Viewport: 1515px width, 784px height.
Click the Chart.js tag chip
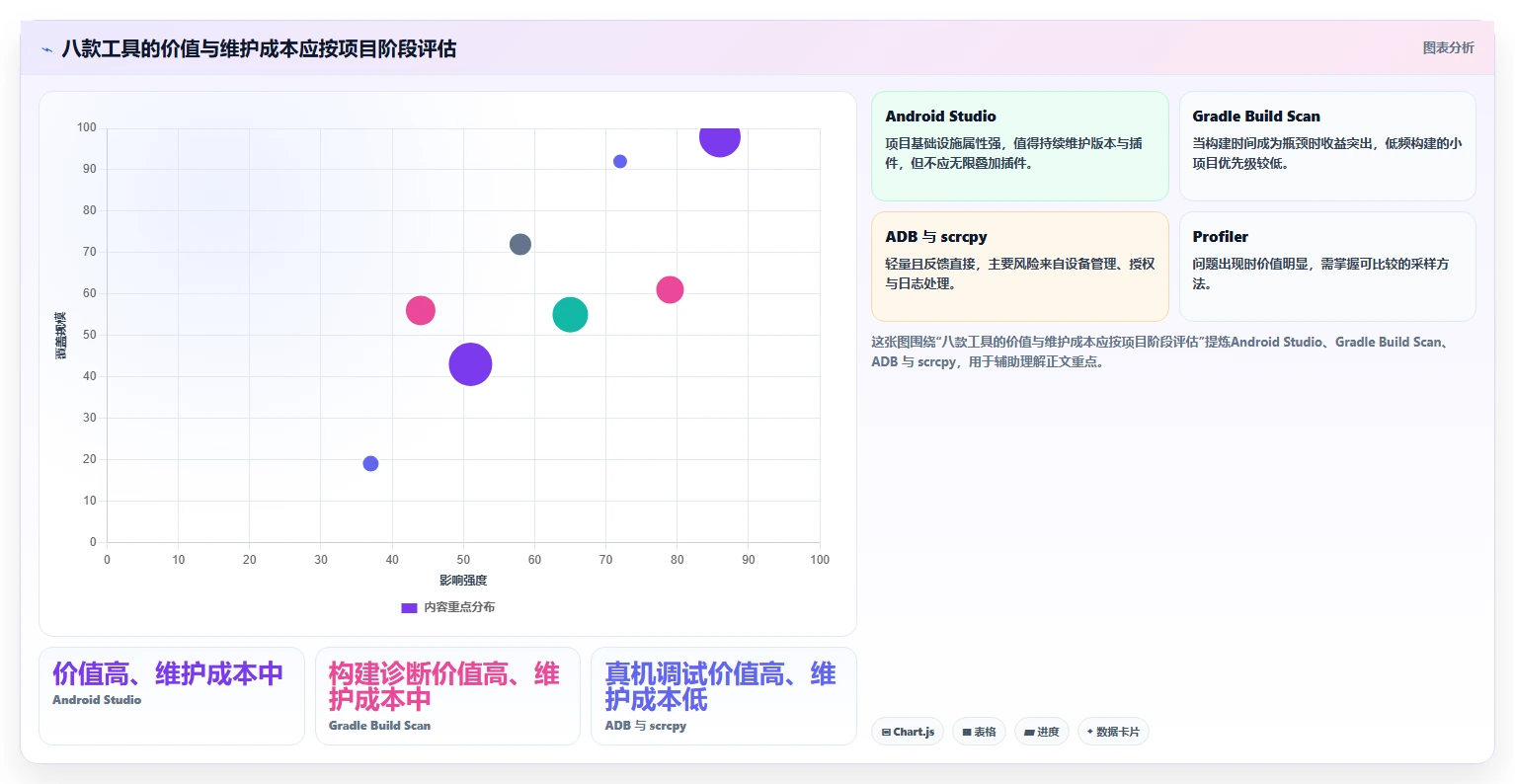908,732
